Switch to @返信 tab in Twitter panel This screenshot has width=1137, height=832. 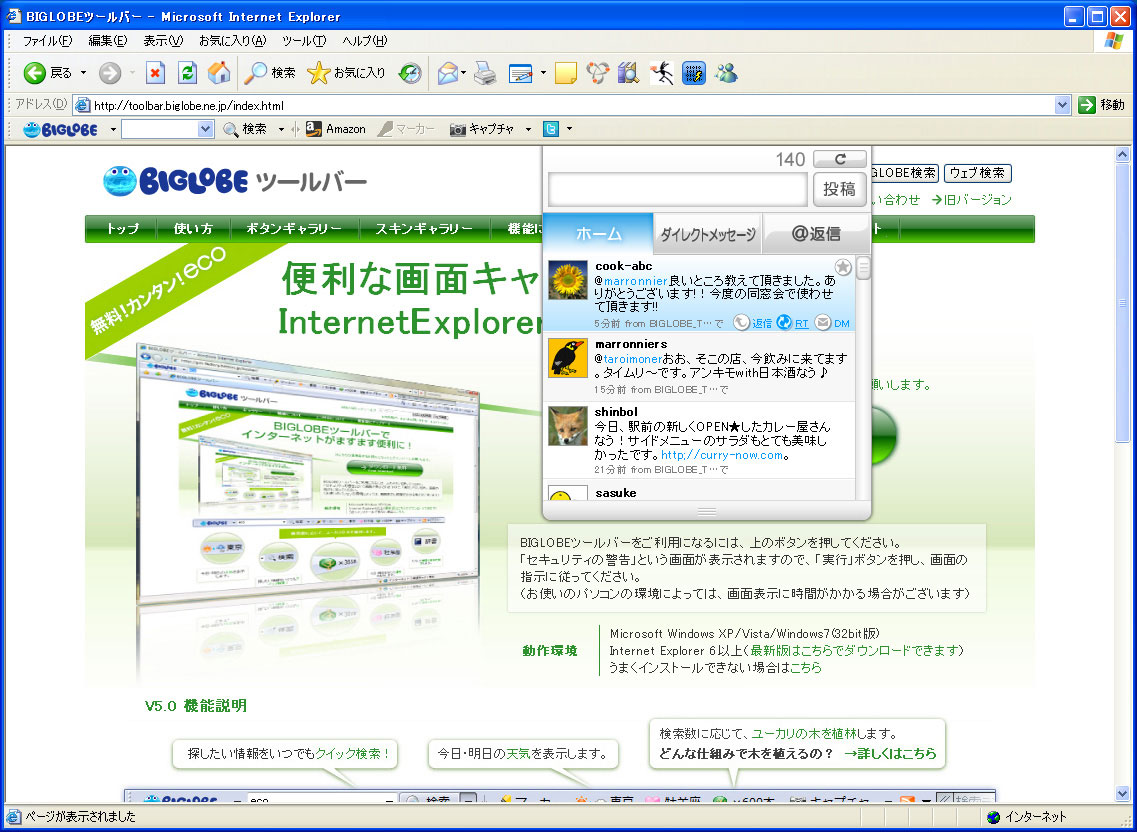816,234
